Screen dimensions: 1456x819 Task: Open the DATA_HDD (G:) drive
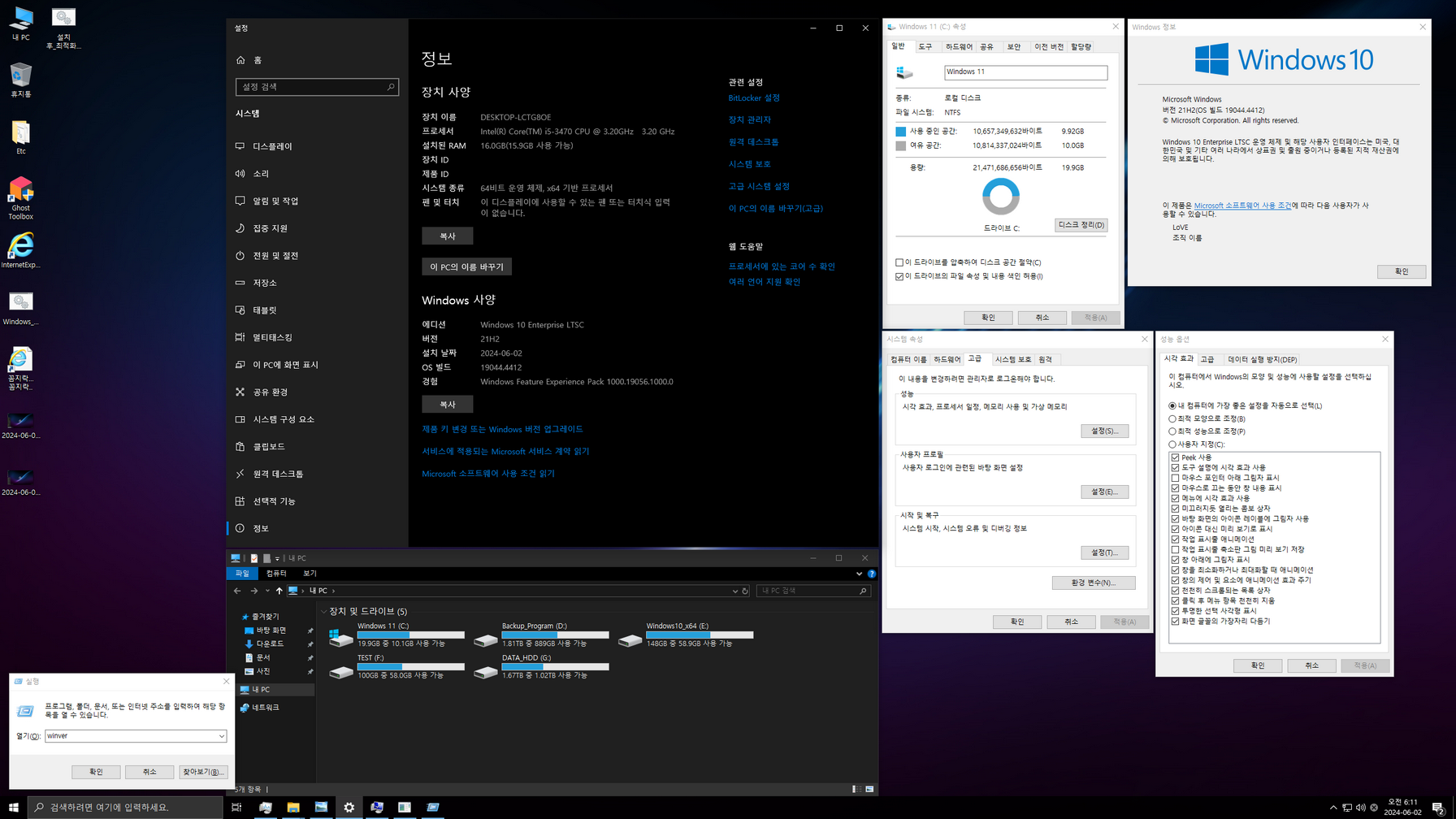541,668
